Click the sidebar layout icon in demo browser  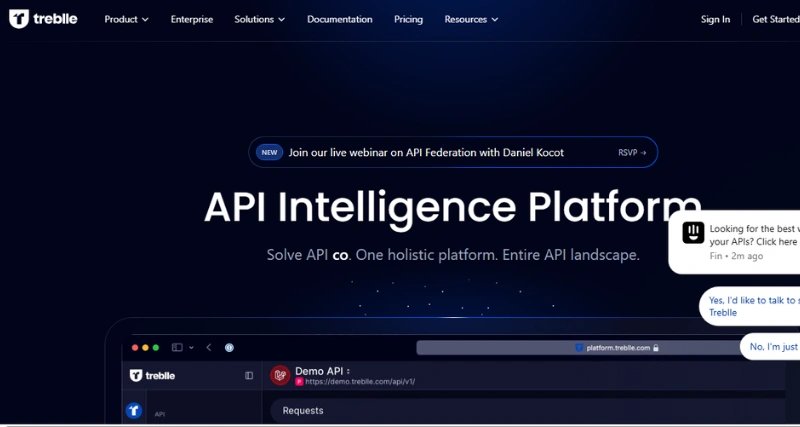click(177, 347)
